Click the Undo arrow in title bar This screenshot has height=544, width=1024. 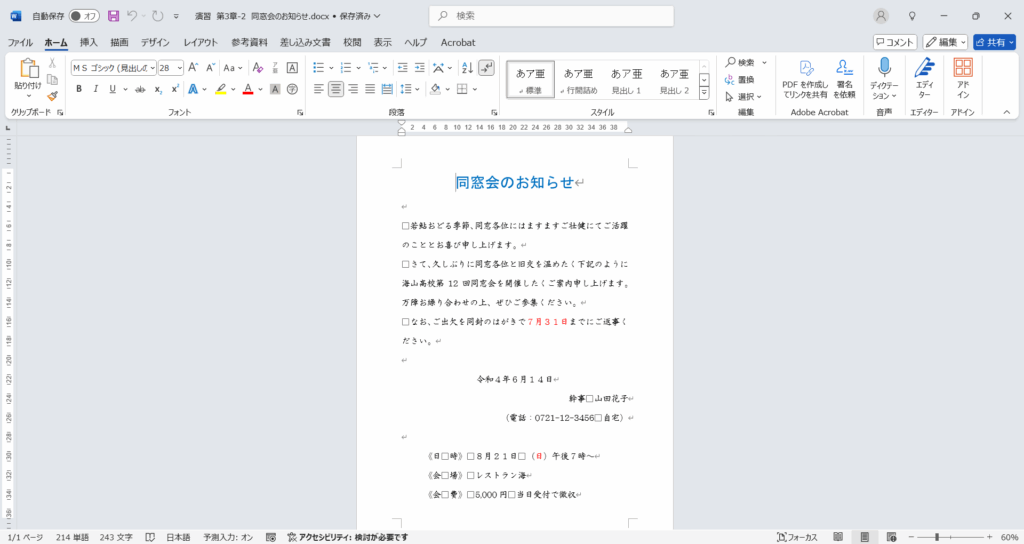pyautogui.click(x=133, y=16)
